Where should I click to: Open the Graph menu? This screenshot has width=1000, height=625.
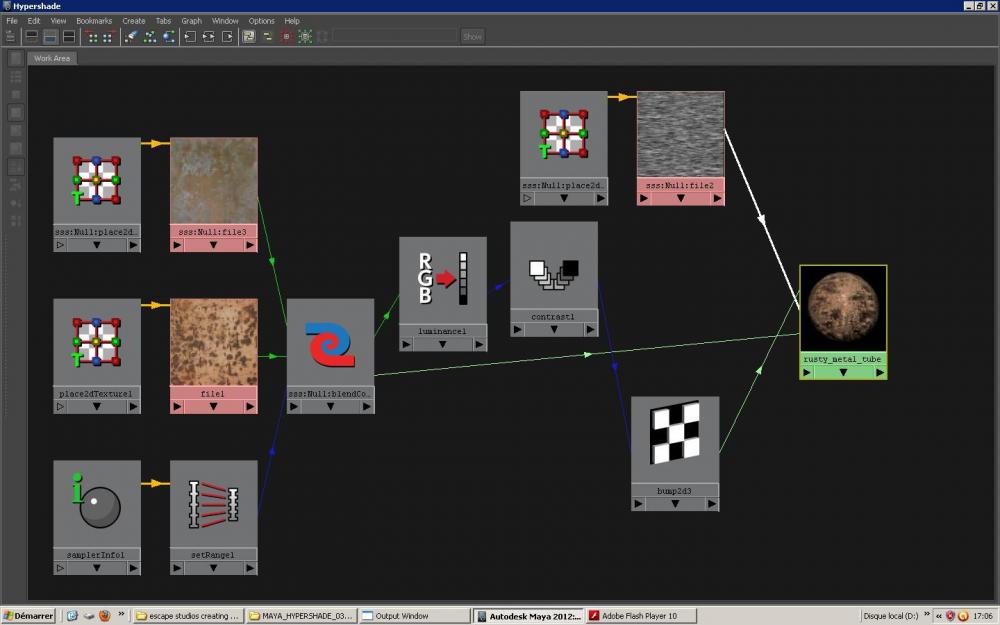[191, 20]
